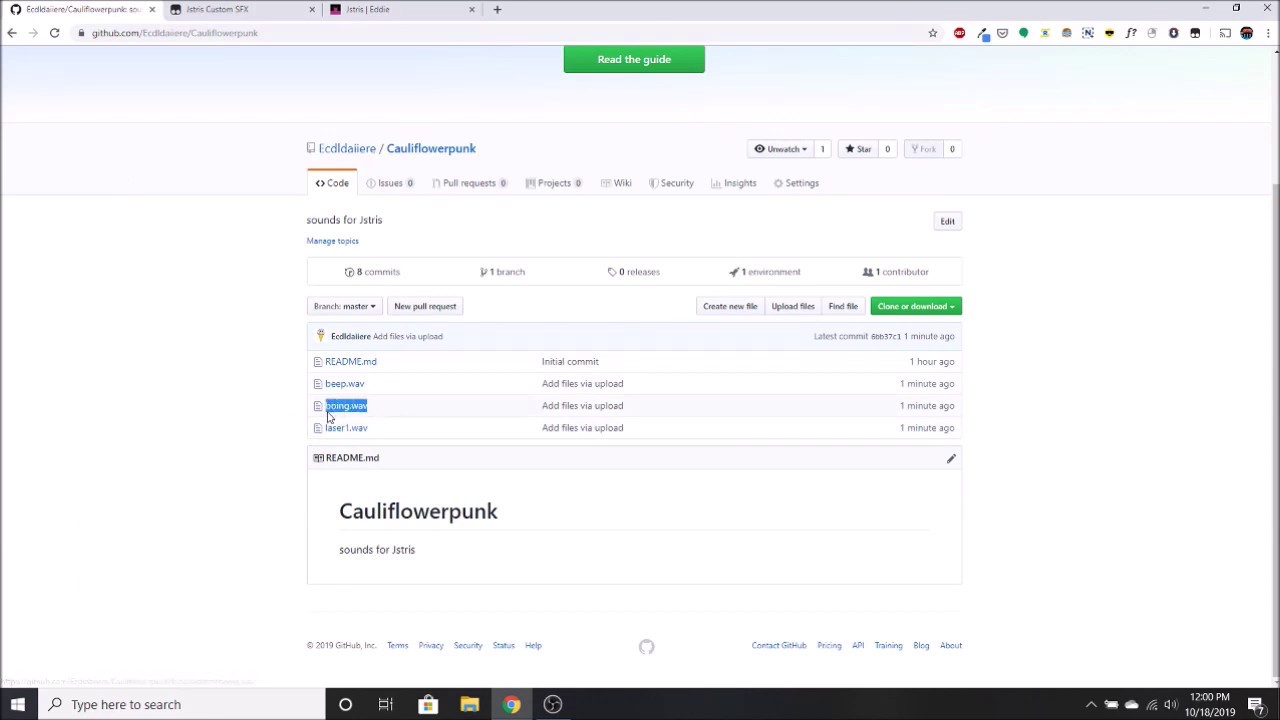The height and width of the screenshot is (720, 1280).
Task: Click the browser back arrow
Action: pos(12,33)
